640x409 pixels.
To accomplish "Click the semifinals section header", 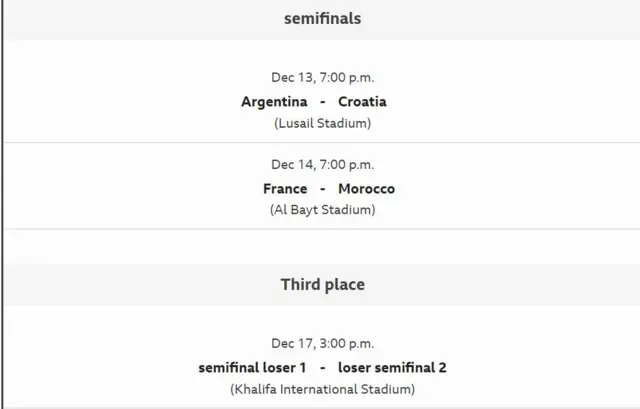I will [322, 18].
